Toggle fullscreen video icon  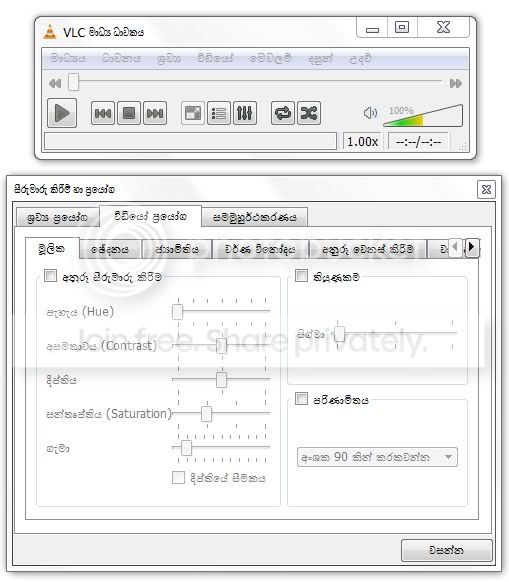[193, 113]
